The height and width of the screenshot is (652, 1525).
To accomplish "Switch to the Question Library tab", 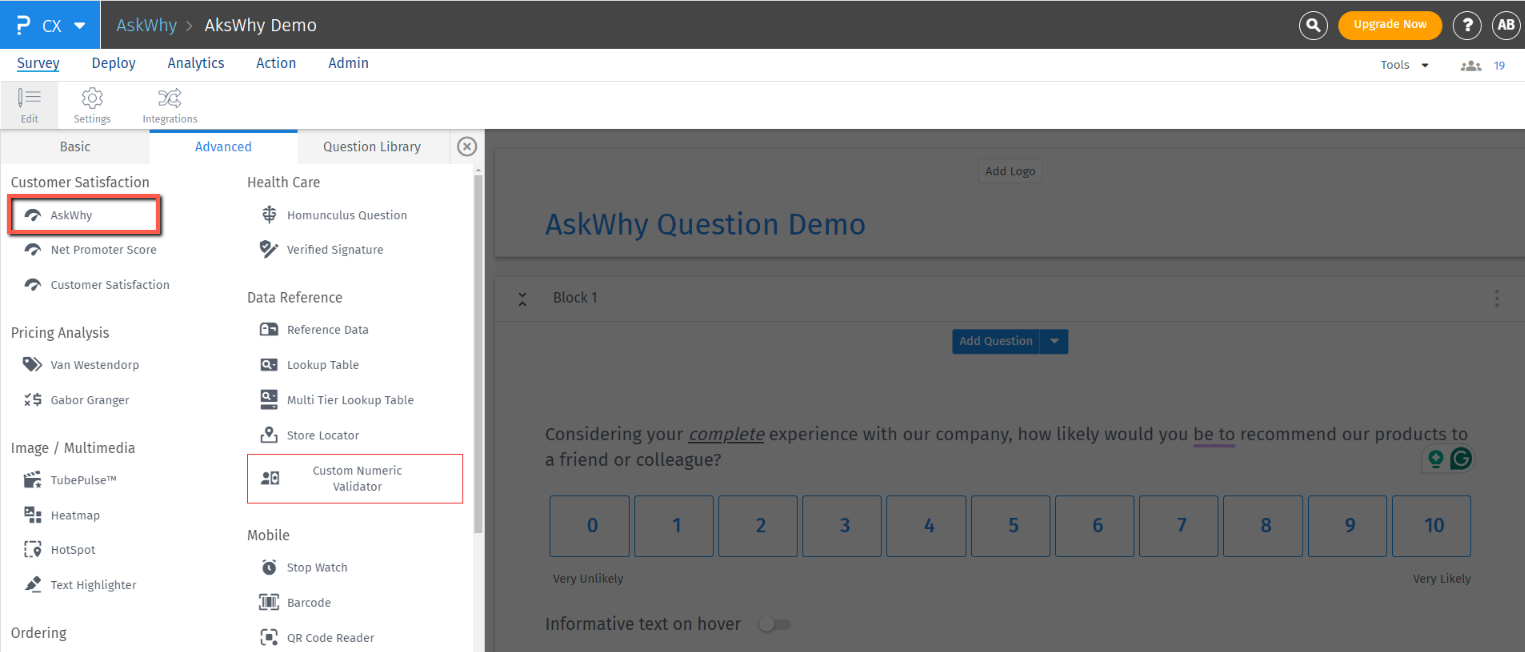I will coord(372,146).
